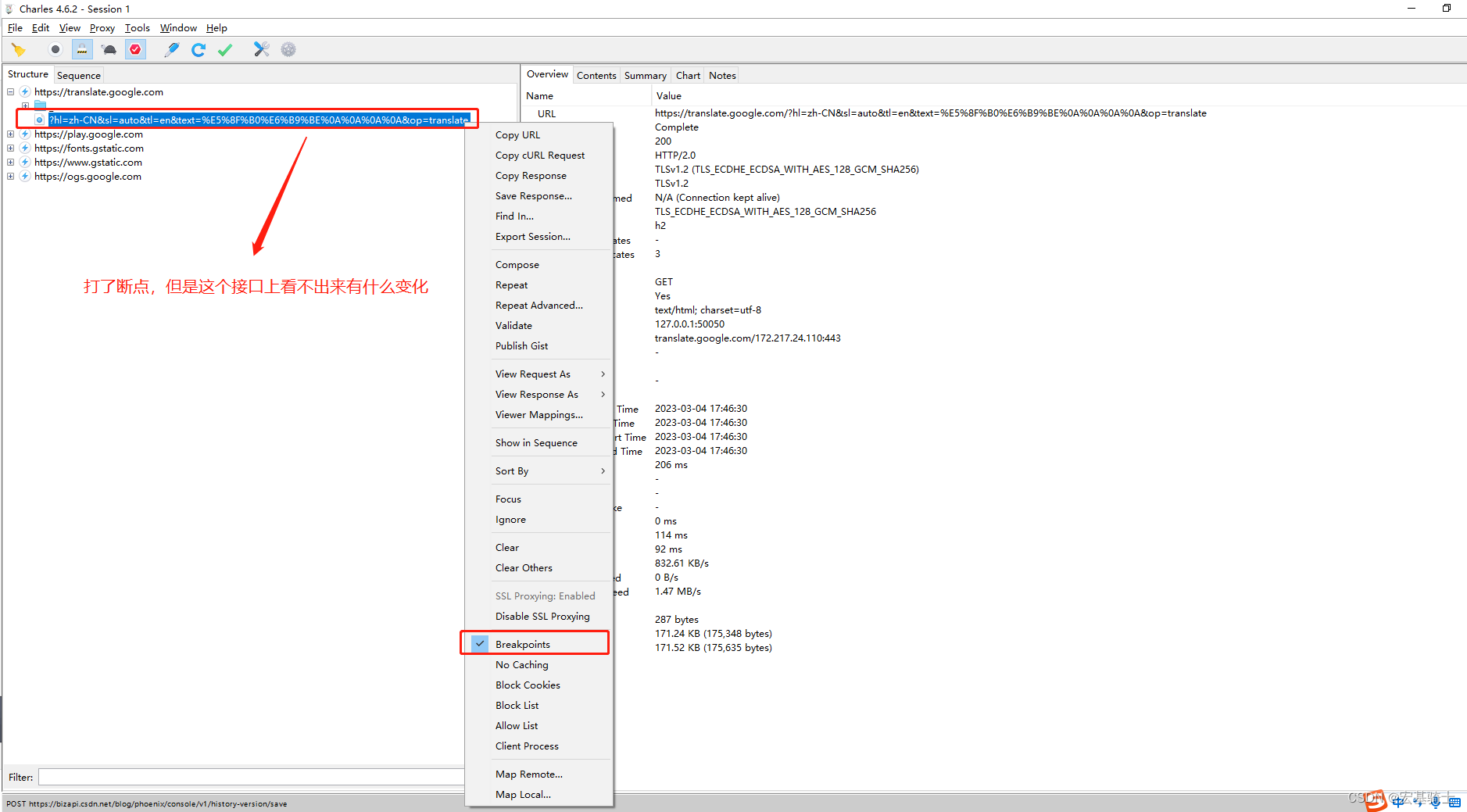Open the Settings gear icon

point(288,50)
